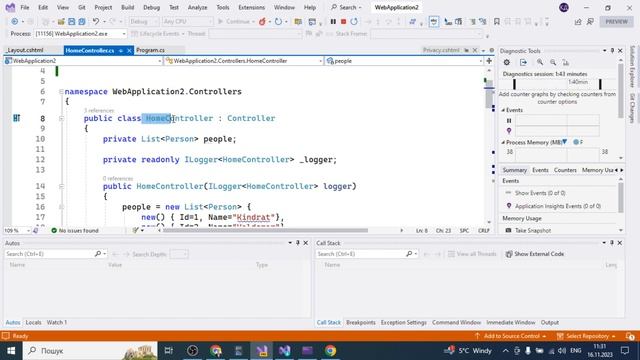Open the user account avatar
640x360 pixels.
564,7
